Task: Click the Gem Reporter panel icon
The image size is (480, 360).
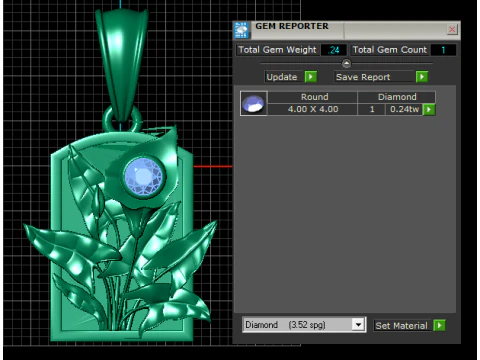Action: 241,30
